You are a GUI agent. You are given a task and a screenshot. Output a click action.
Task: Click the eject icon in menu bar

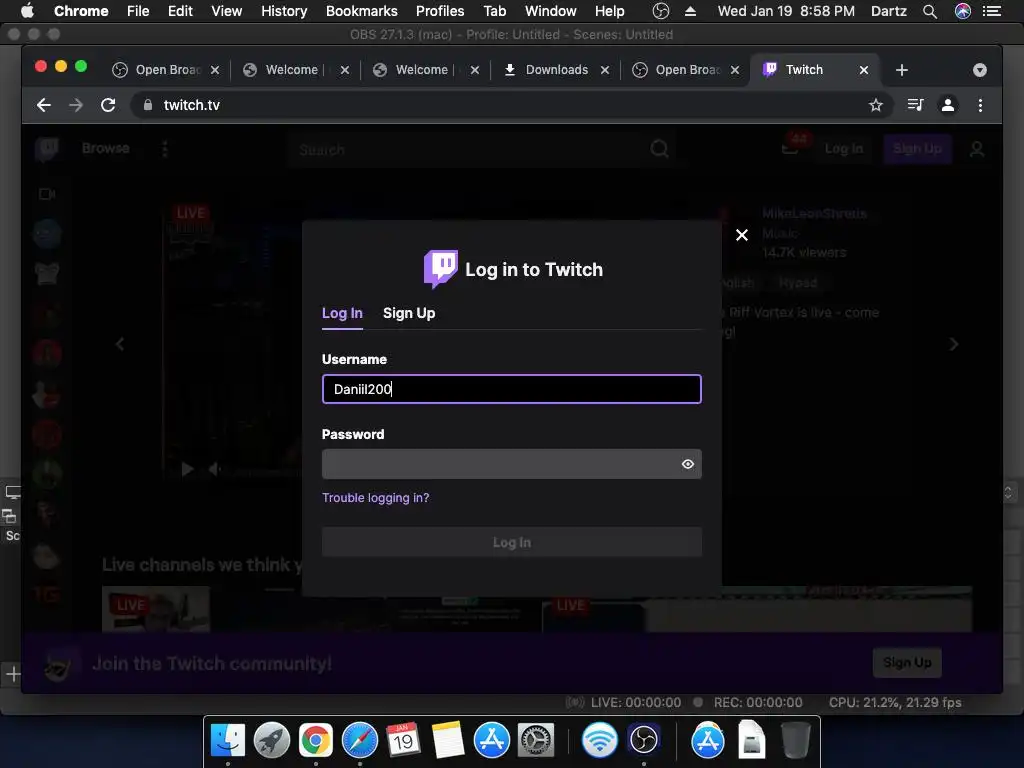pyautogui.click(x=690, y=11)
